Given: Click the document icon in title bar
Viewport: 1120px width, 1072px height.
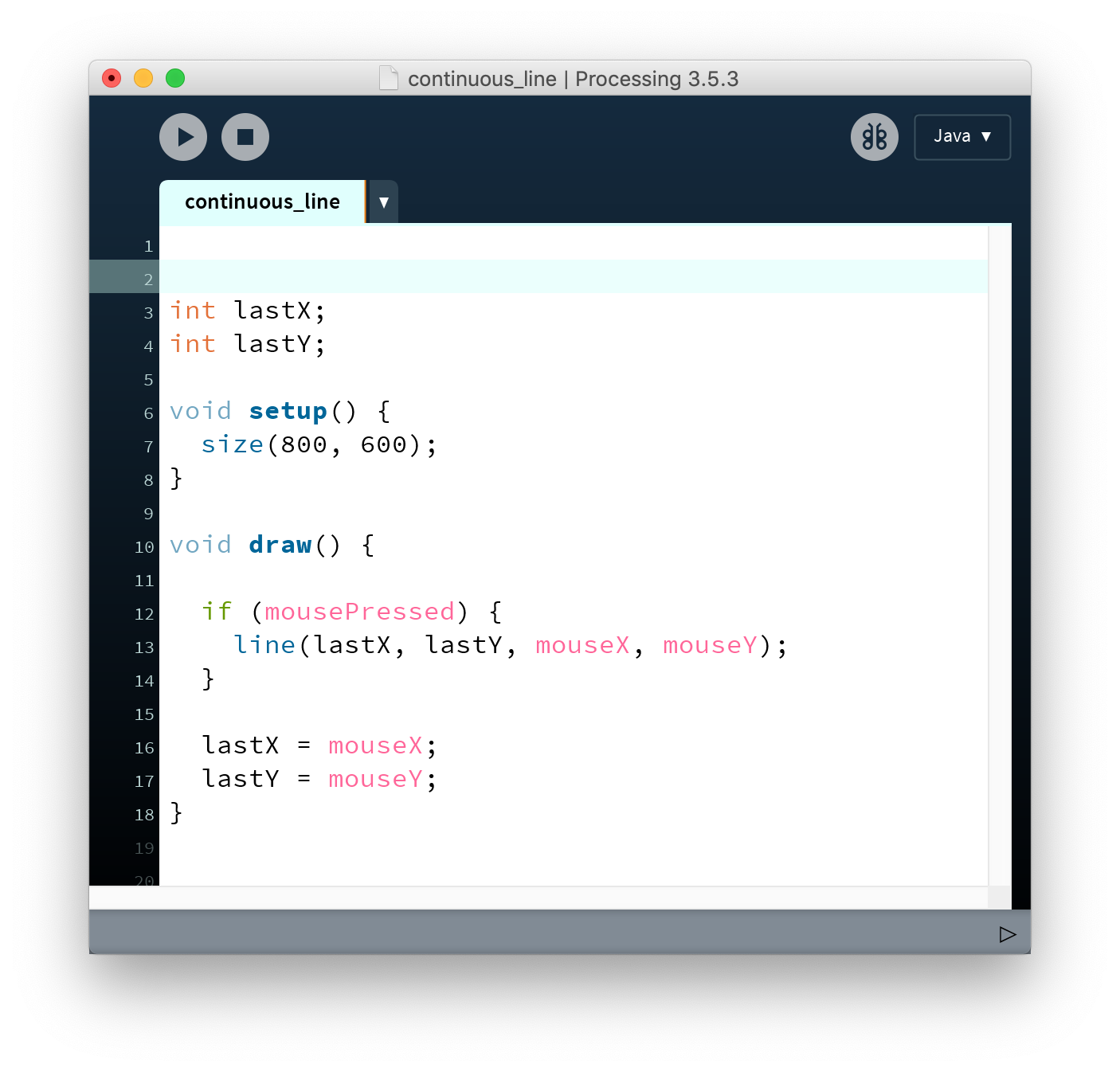Looking at the screenshot, I should coord(389,79).
